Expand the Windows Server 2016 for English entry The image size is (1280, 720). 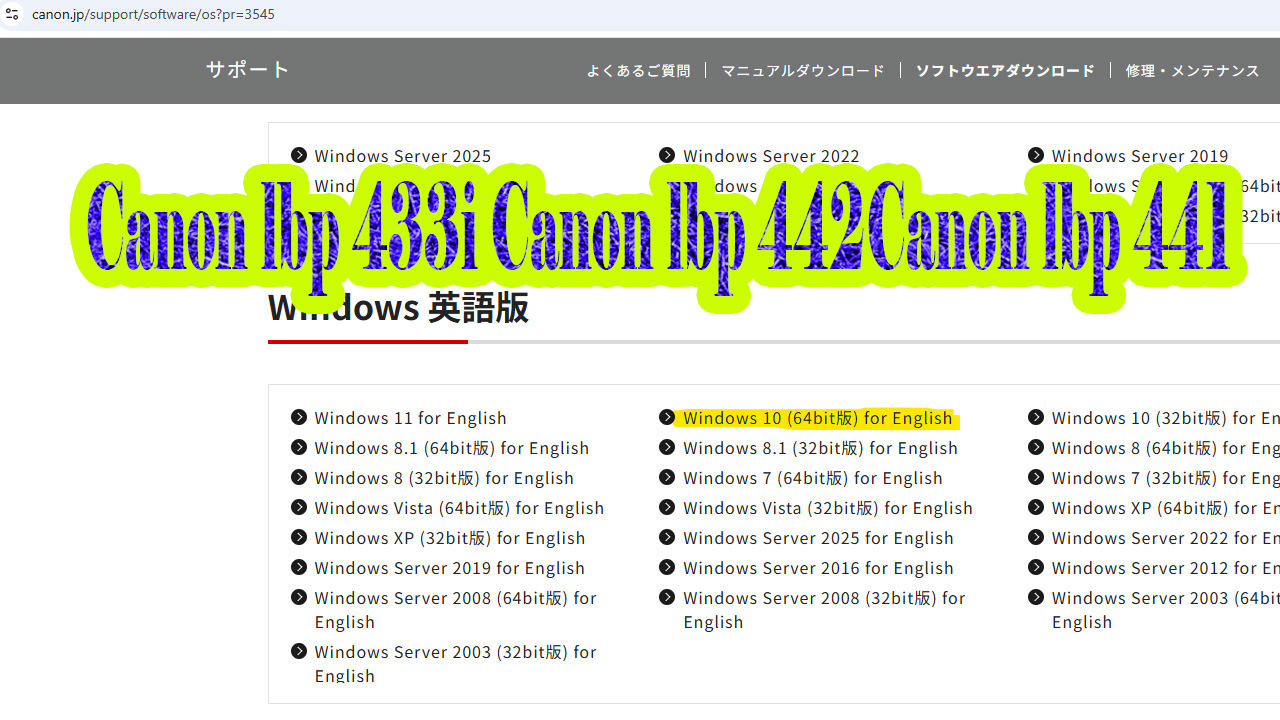pos(818,567)
